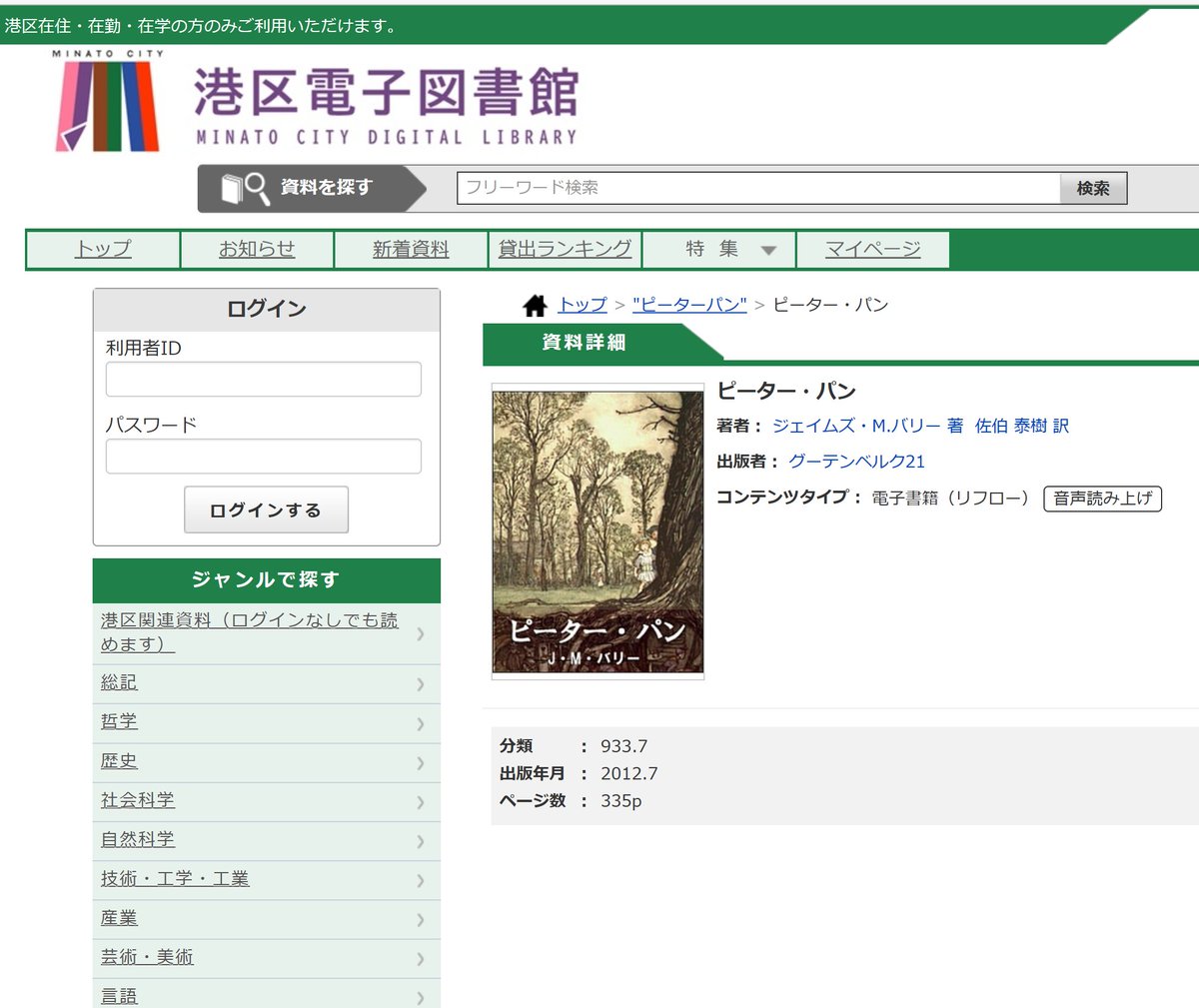
Task: Click the Minato City library logo
Action: pyautogui.click(x=108, y=101)
